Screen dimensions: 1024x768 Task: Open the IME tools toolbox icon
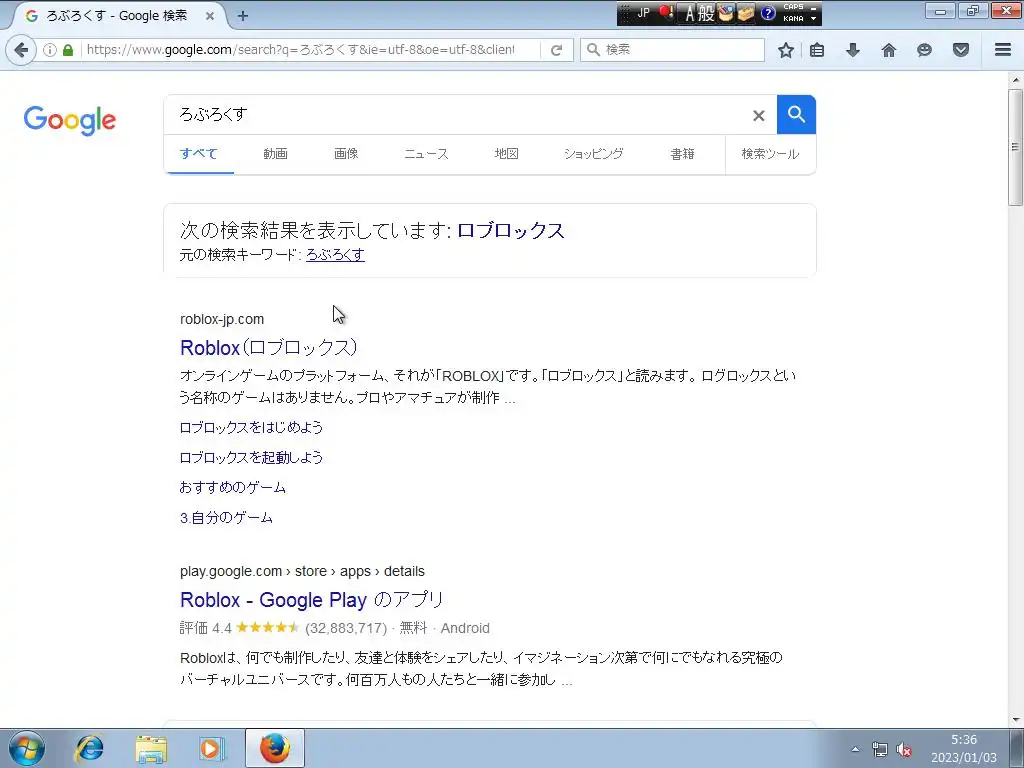(x=746, y=13)
